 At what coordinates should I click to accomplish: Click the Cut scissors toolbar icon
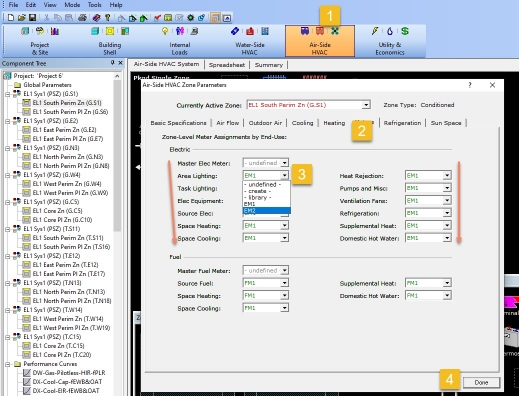pos(47,18)
